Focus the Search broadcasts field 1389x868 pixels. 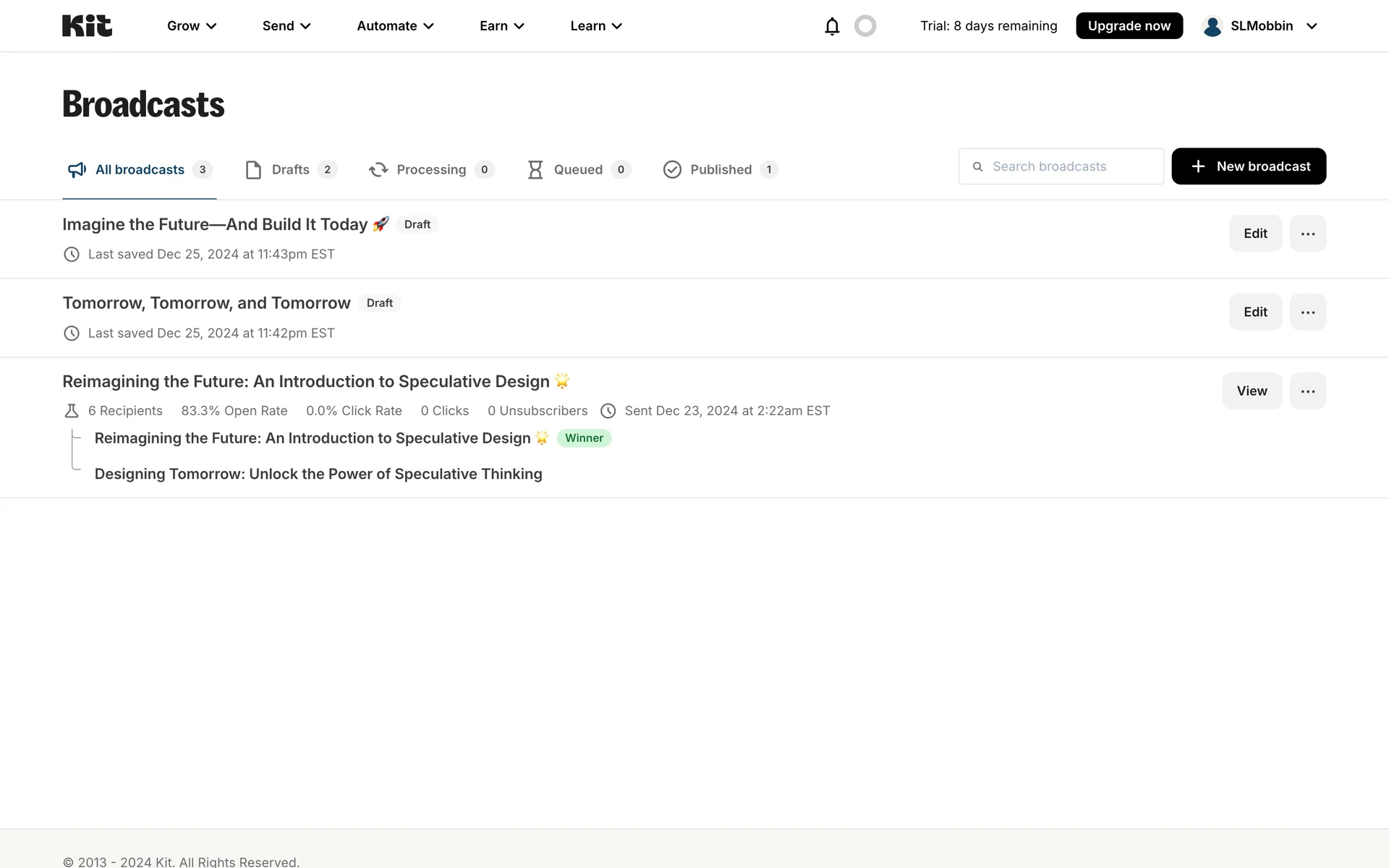pyautogui.click(x=1071, y=167)
